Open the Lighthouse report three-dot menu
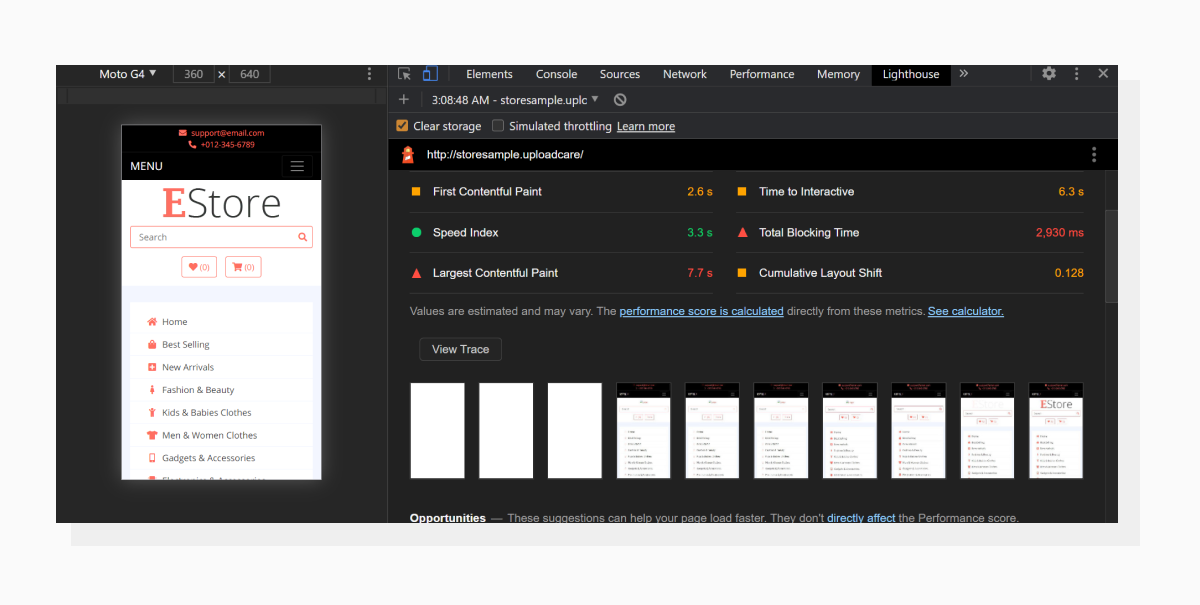The width and height of the screenshot is (1200, 605). 1093,154
